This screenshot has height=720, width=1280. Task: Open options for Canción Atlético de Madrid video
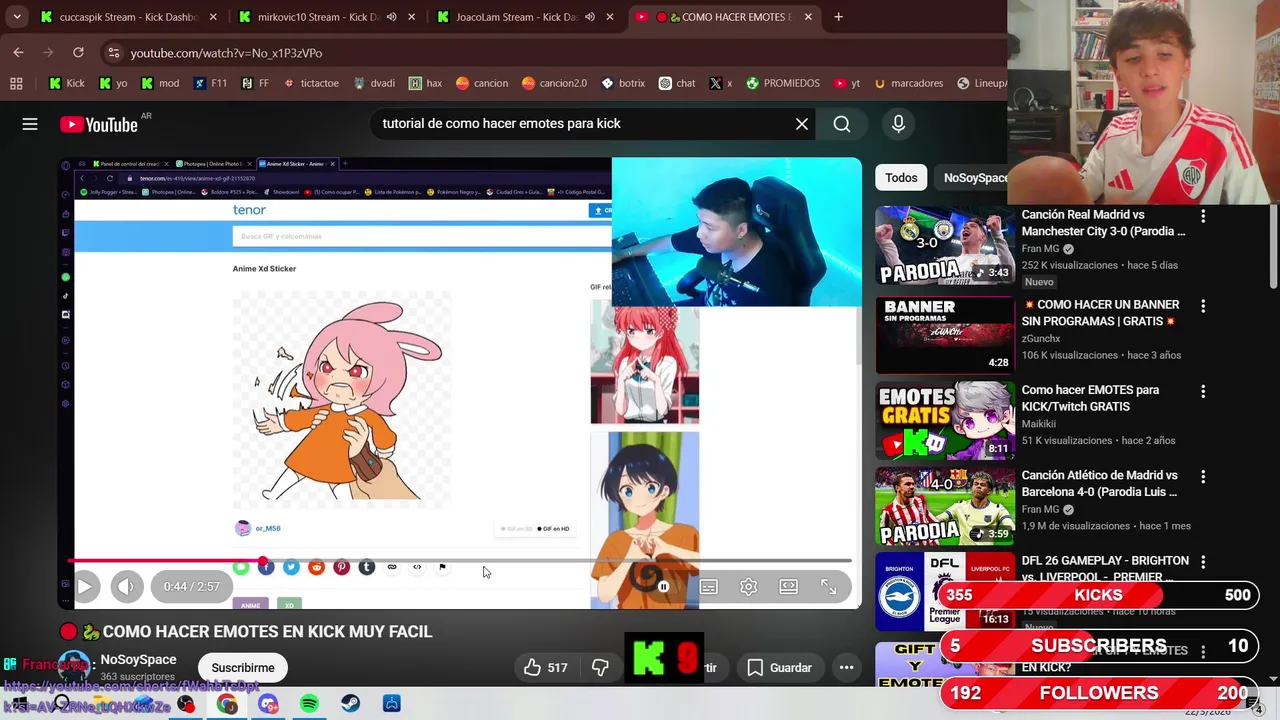(x=1203, y=477)
